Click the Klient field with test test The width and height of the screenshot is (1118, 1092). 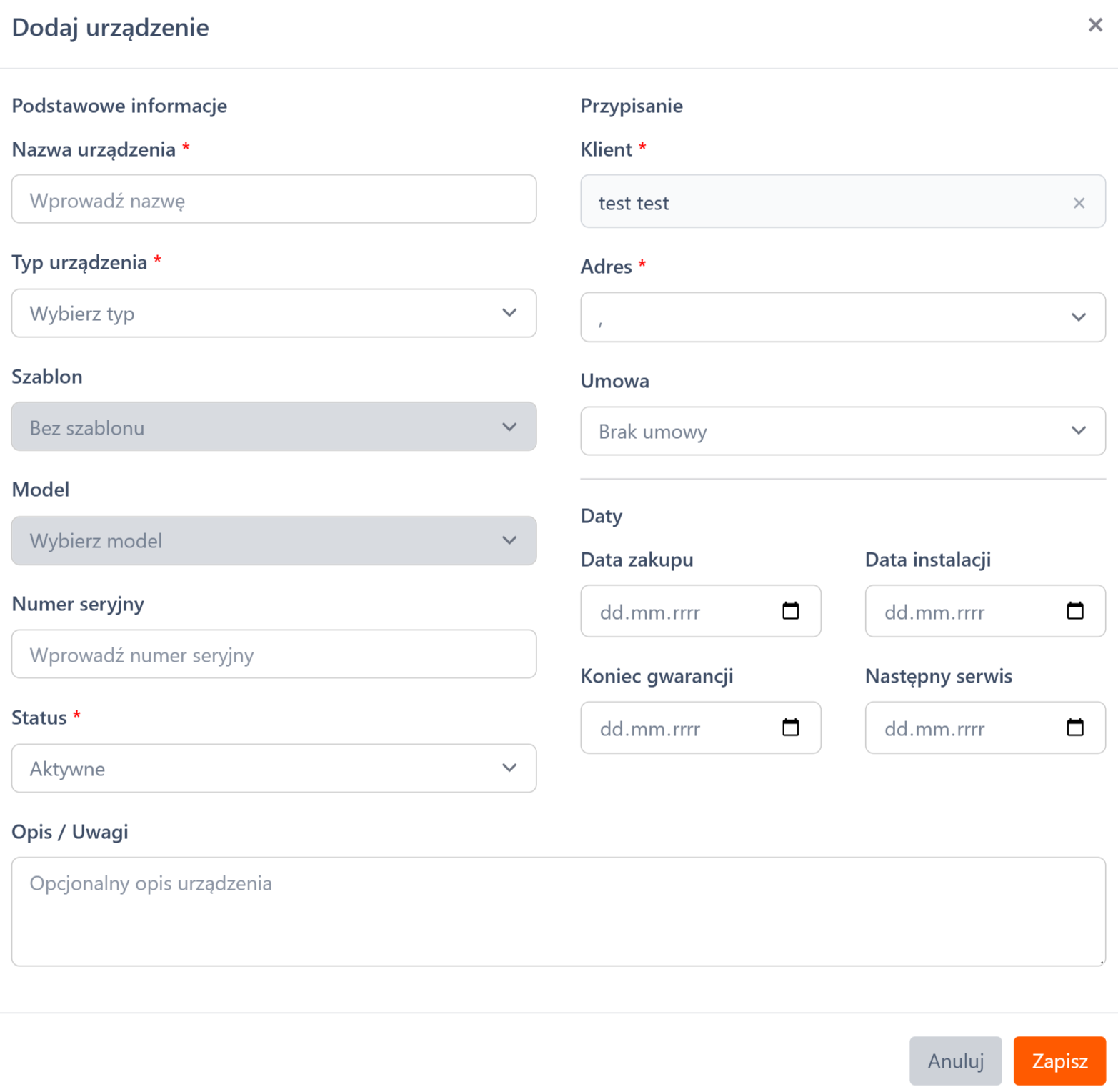pyautogui.click(x=843, y=202)
